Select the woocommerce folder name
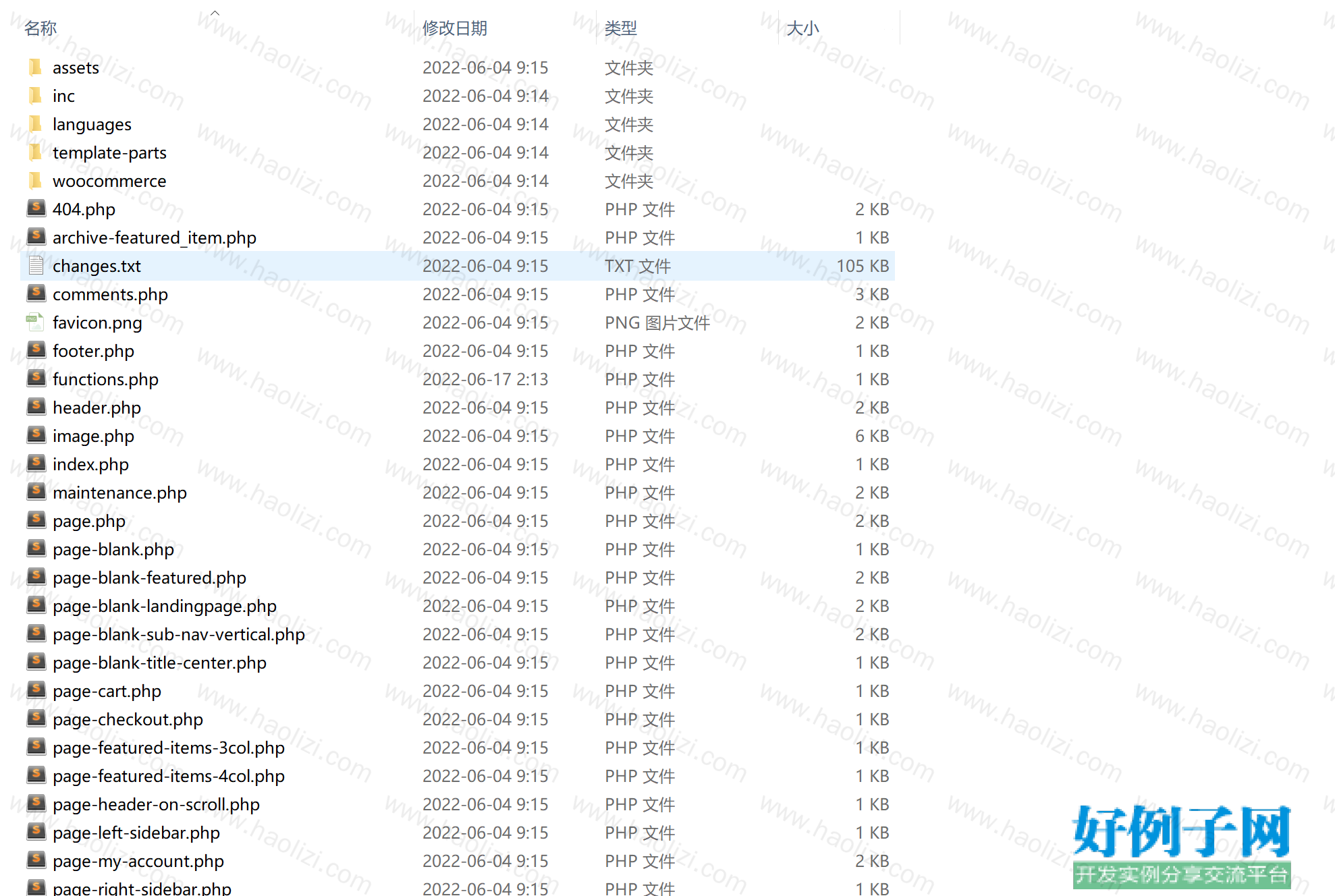Image resolution: width=1335 pixels, height=896 pixels. click(x=109, y=181)
